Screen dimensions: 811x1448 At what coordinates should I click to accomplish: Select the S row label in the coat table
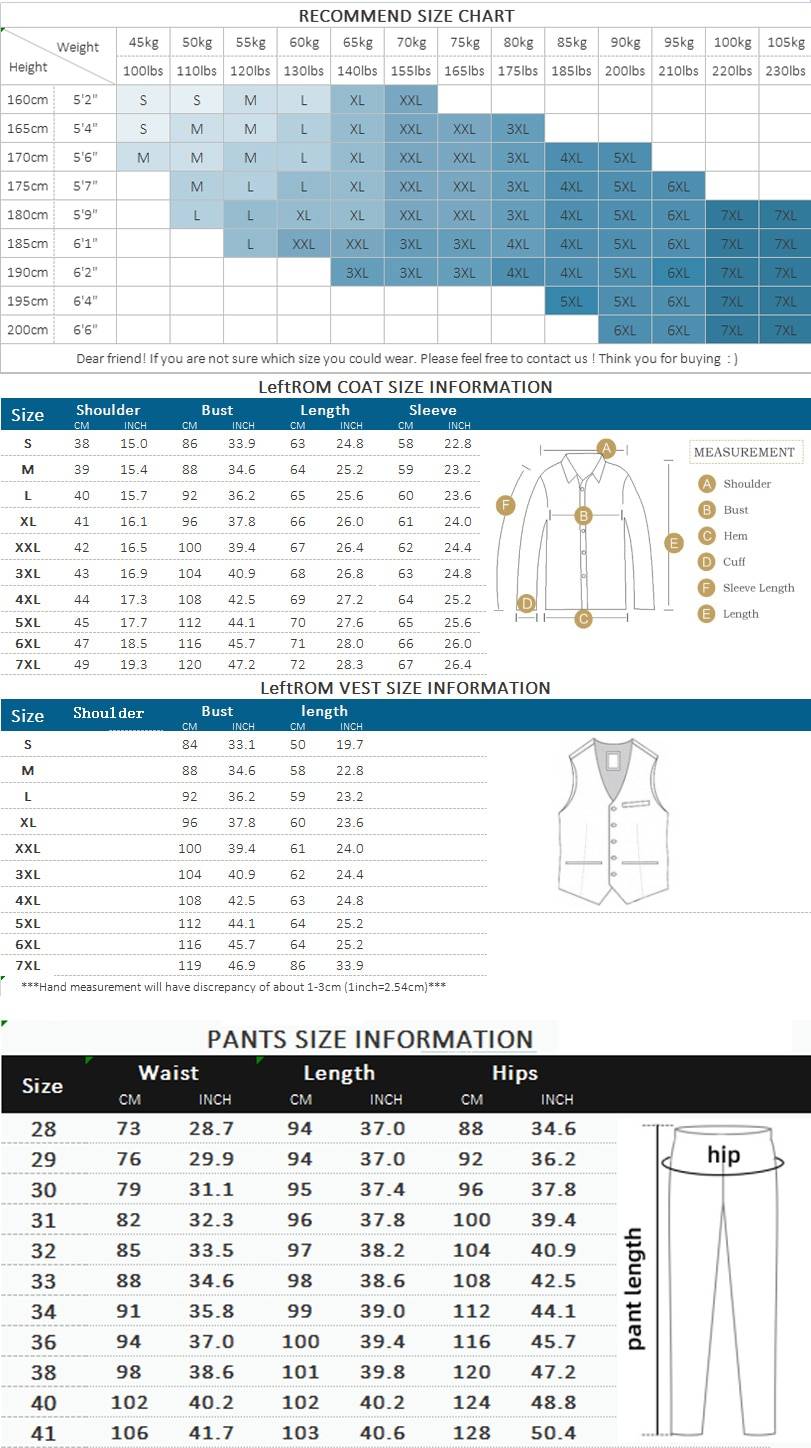[x=28, y=443]
